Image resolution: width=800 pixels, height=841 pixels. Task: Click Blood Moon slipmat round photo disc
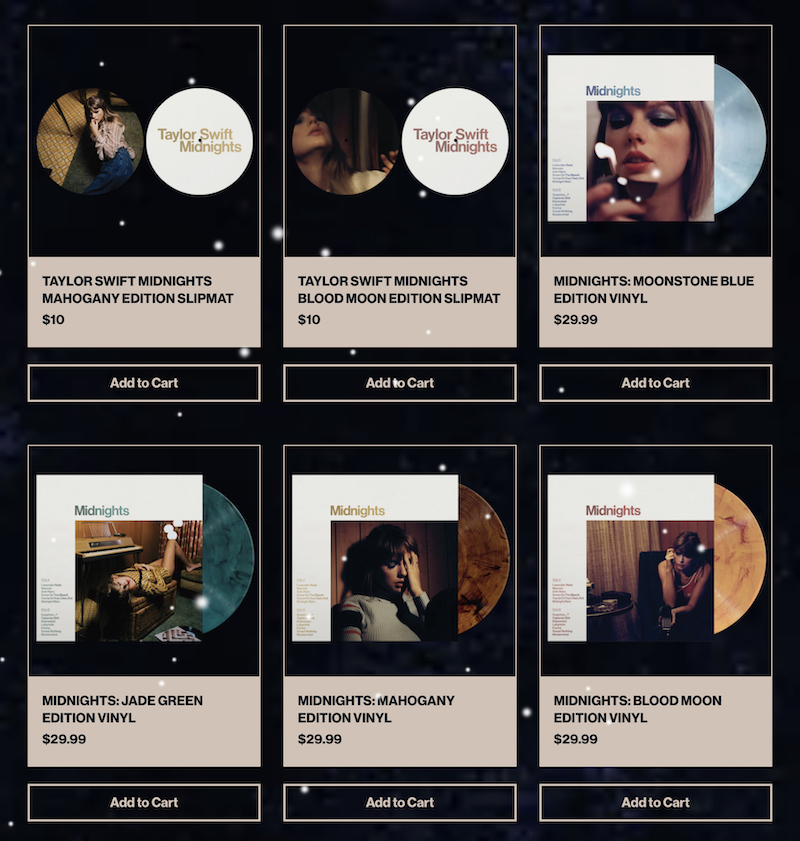[345, 141]
